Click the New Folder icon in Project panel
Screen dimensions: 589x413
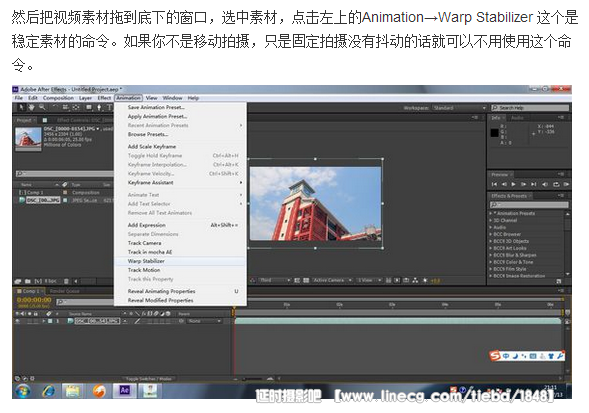27,281
